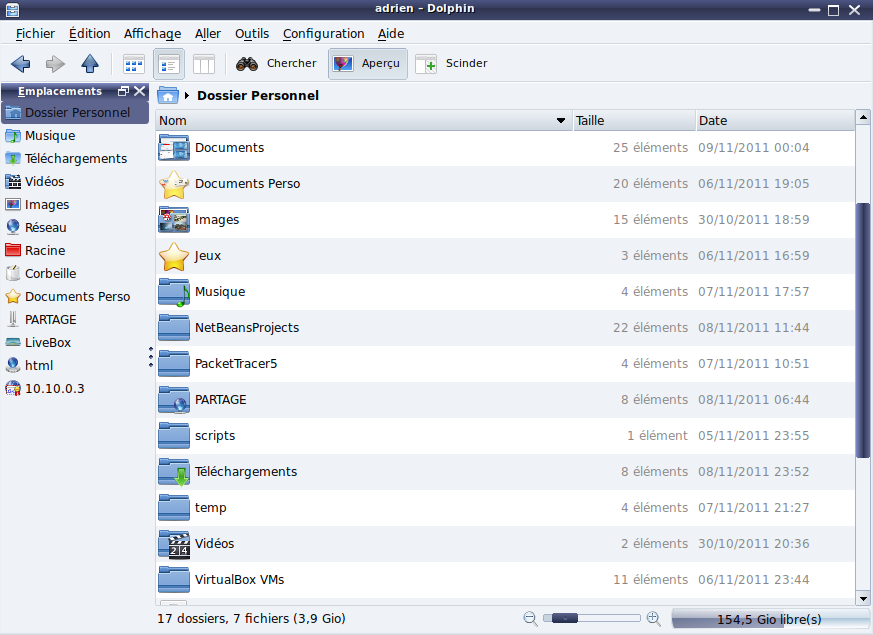Screen dimensions: 873x635
Task: Click the zoom in magnifier icon
Action: point(654,618)
